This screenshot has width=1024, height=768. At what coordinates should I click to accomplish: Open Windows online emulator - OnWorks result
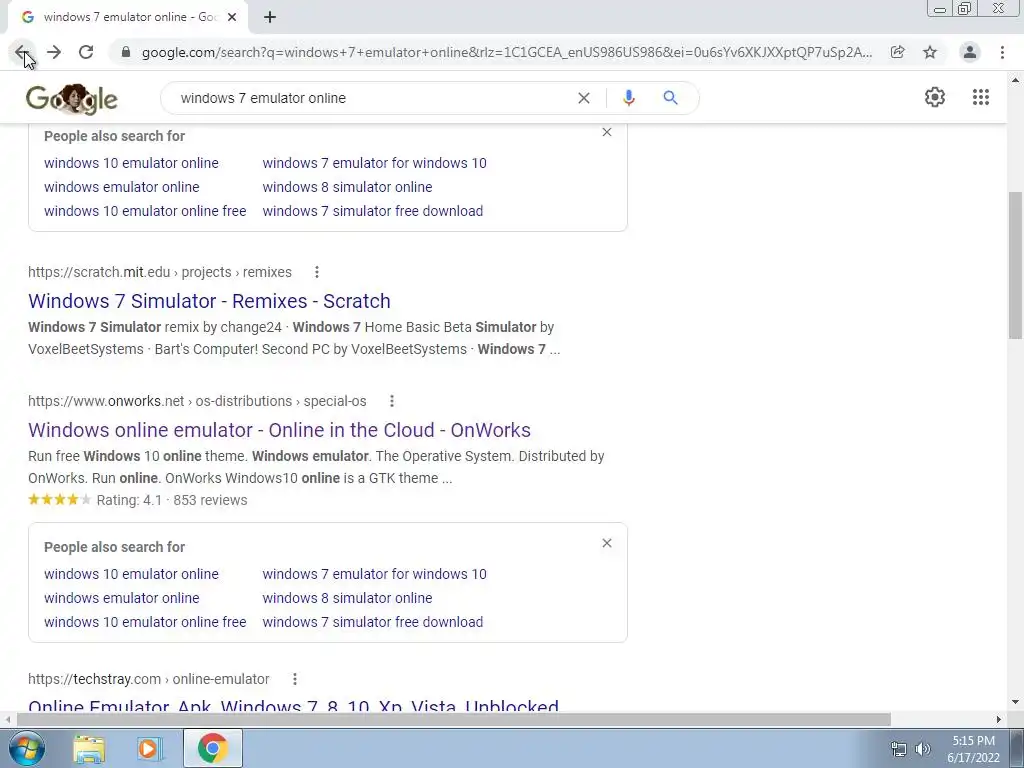click(279, 430)
